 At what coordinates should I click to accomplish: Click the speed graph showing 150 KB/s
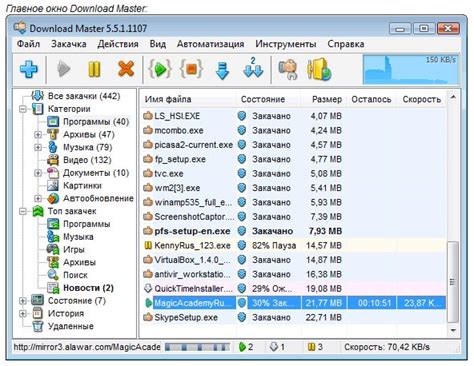411,69
